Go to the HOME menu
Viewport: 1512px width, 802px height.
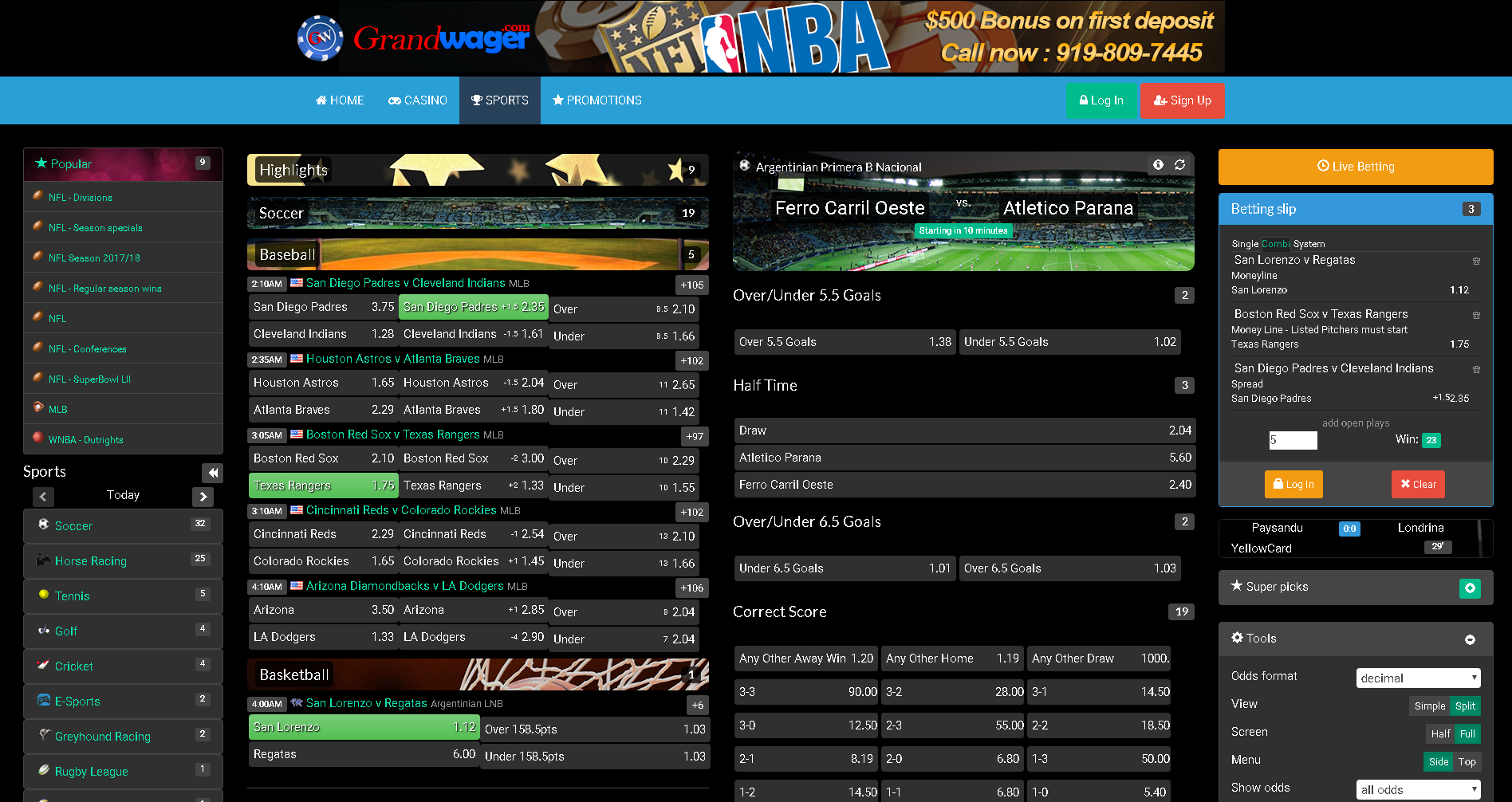click(x=340, y=100)
